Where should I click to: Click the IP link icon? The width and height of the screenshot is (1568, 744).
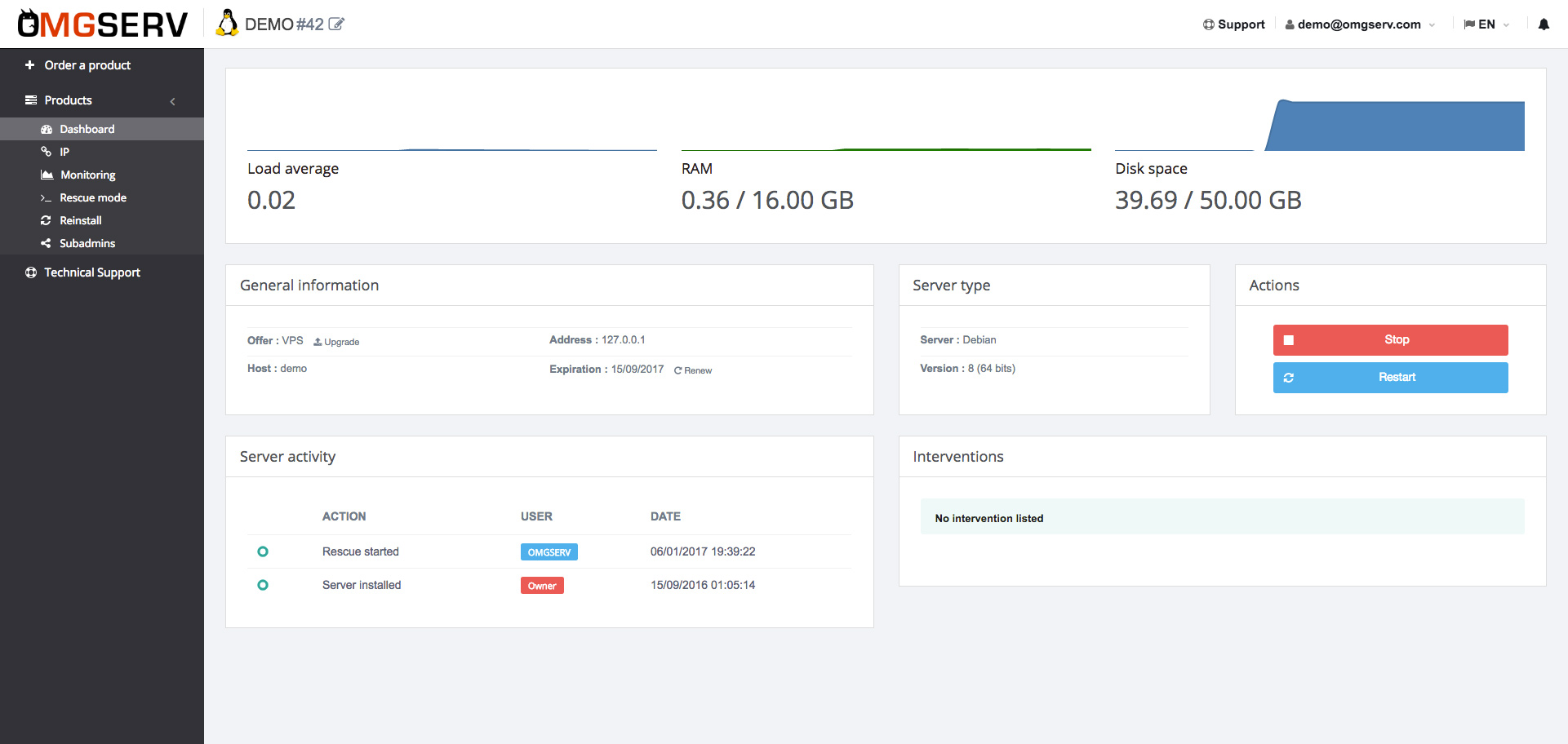[x=47, y=152]
